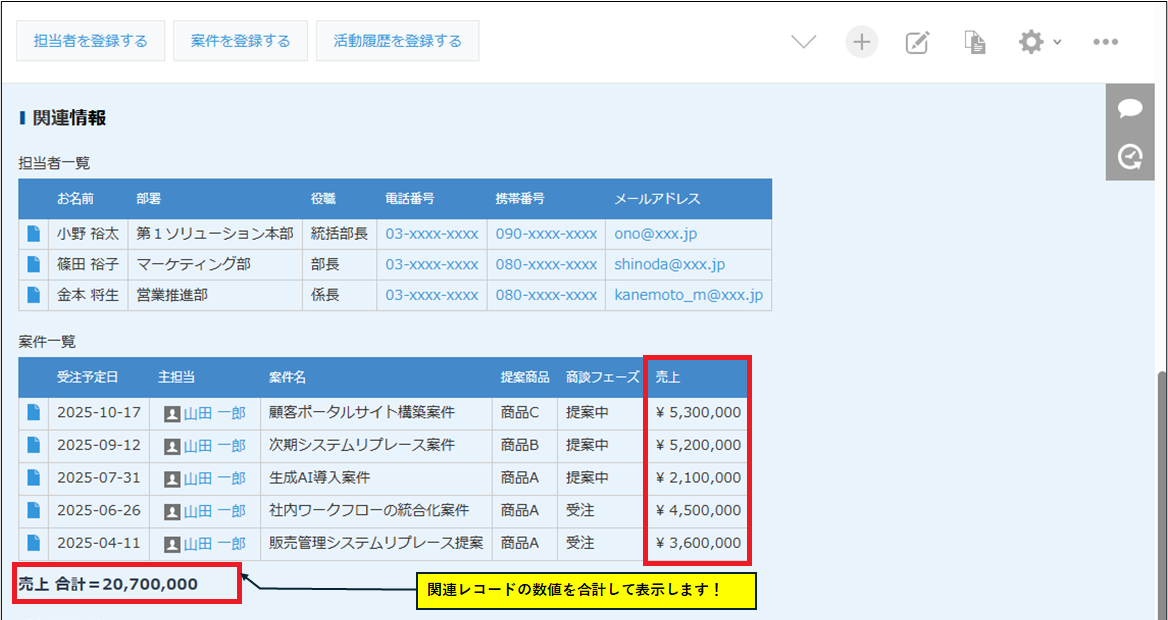Viewport: 1168px width, 620px height.
Task: Click the edit record pencil icon
Action: tap(917, 42)
